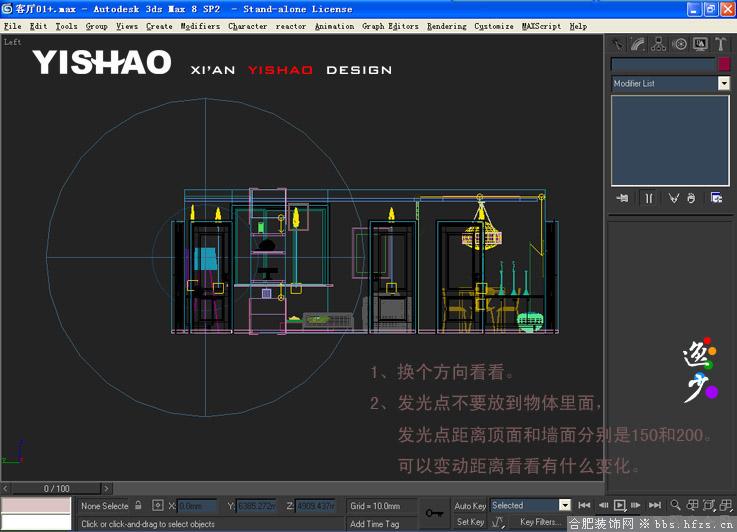Open the Create menu
This screenshot has width=737, height=532.
click(x=159, y=26)
